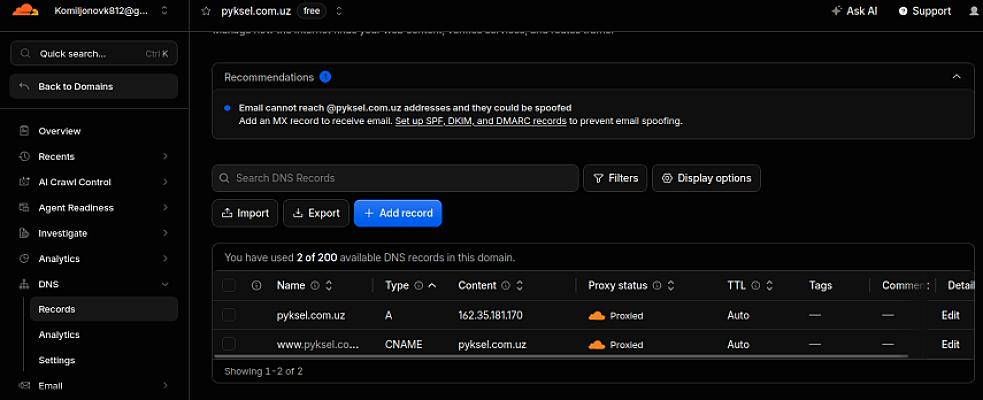Focus the Quick search field
983x400 pixels.
(x=94, y=53)
